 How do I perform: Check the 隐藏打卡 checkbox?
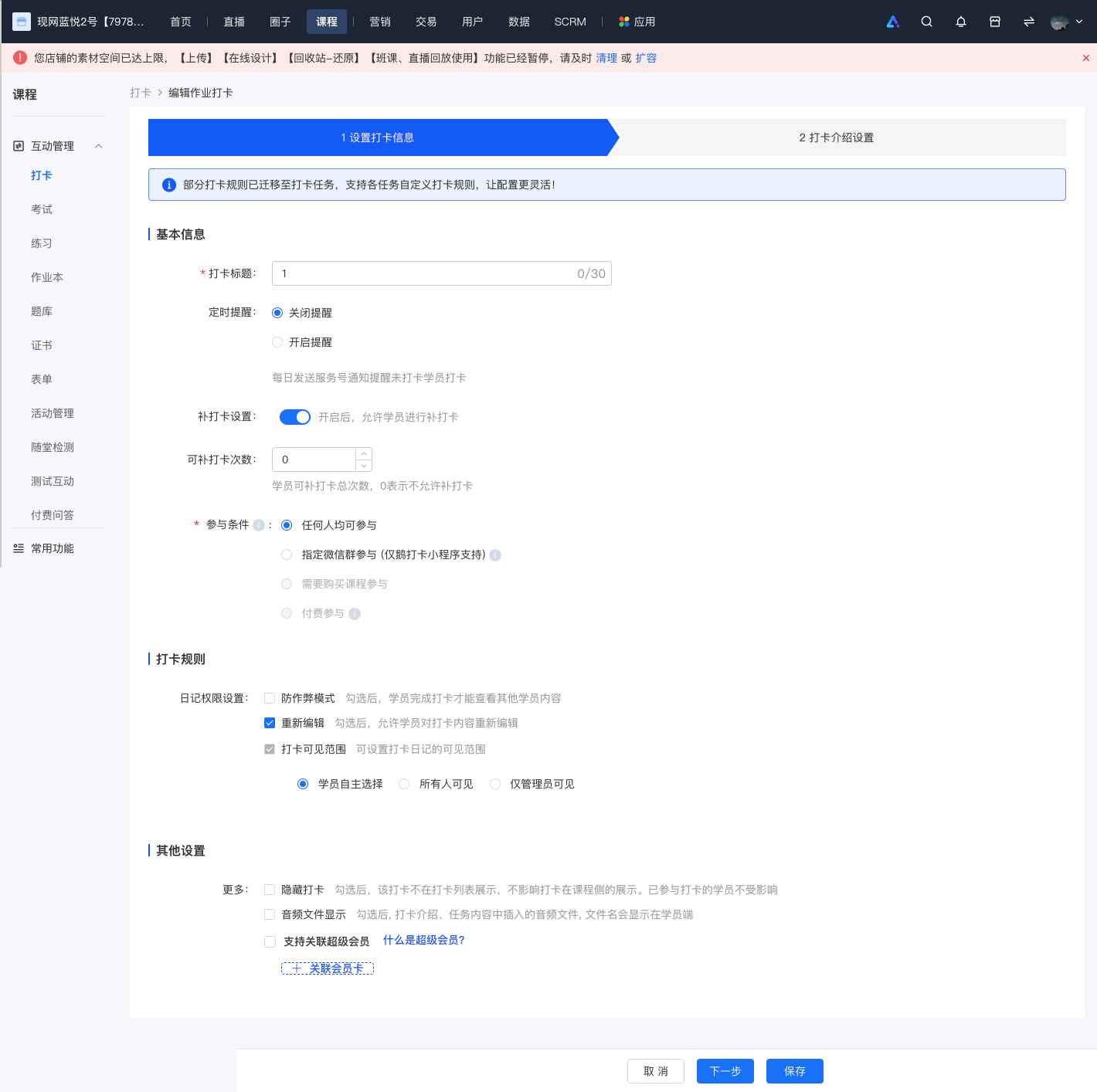270,890
